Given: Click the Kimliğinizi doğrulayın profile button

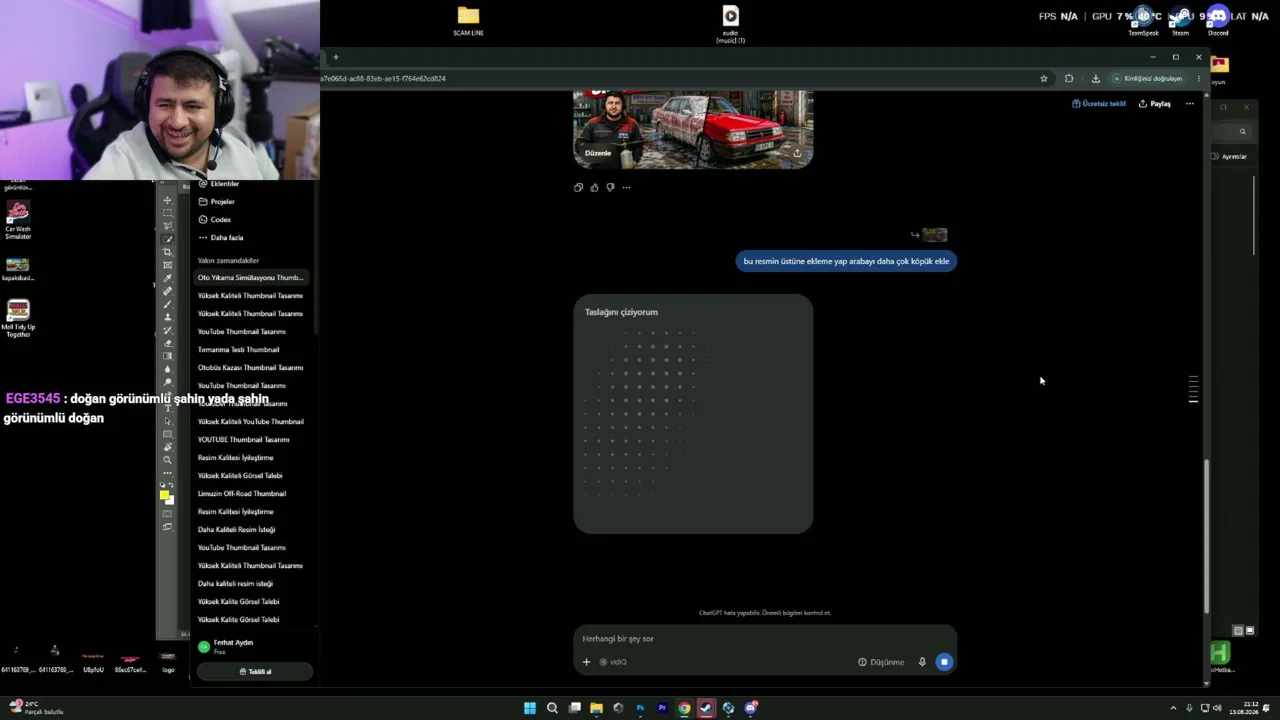Looking at the screenshot, I should [x=1148, y=78].
